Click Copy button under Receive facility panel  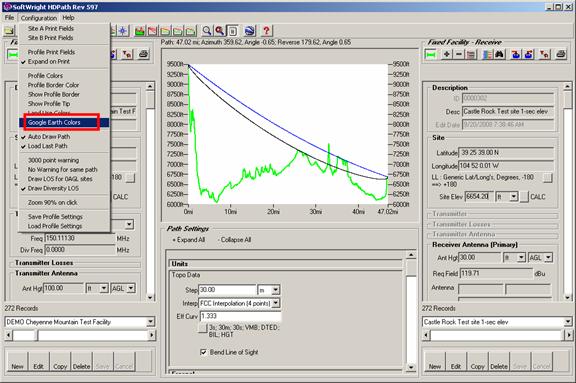click(477, 361)
